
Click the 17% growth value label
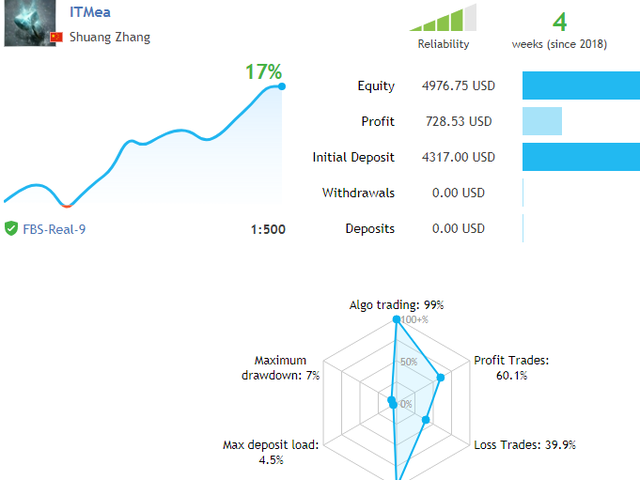coord(263,72)
